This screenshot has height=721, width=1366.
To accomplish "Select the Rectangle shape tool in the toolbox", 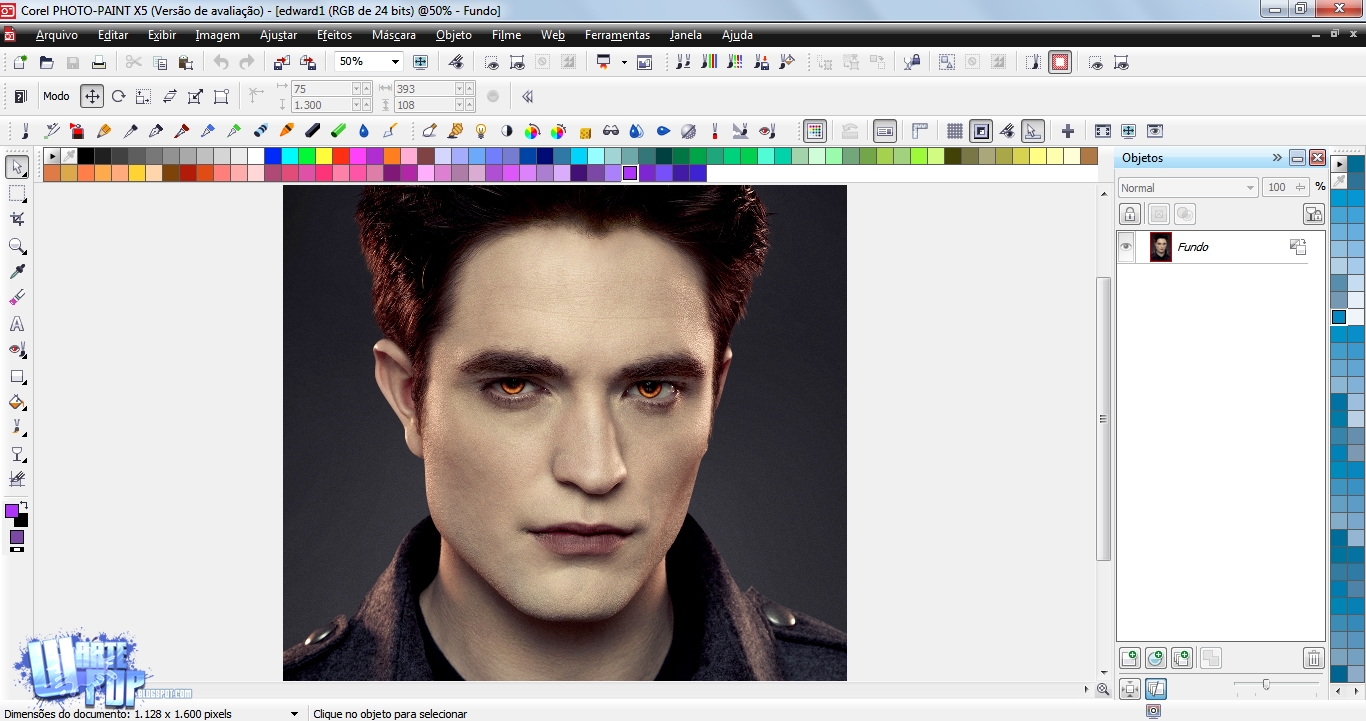I will 17,377.
